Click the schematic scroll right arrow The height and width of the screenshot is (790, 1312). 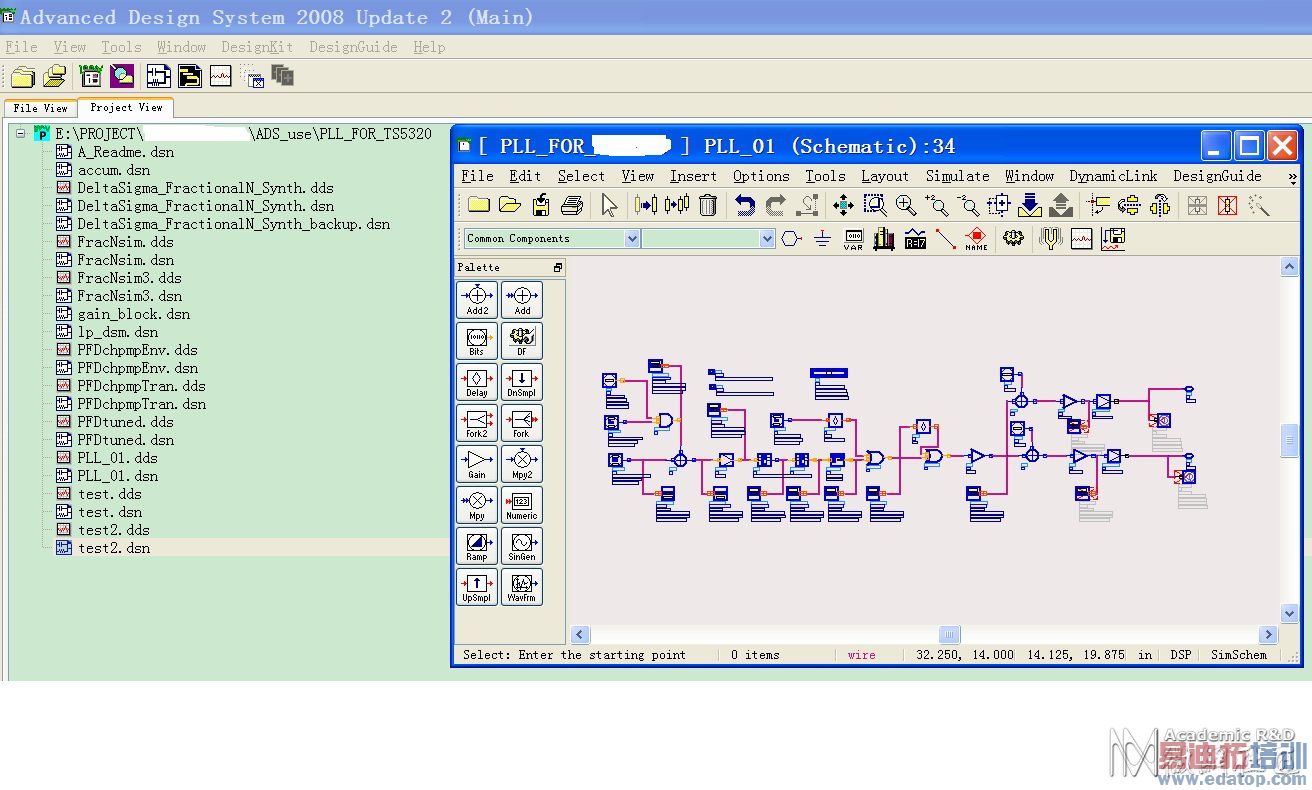(x=1269, y=634)
